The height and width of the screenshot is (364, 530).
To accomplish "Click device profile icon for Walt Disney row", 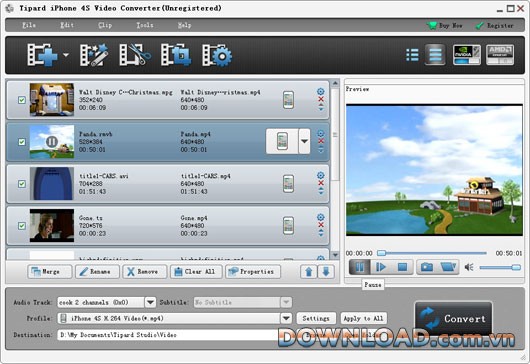I will pos(288,100).
